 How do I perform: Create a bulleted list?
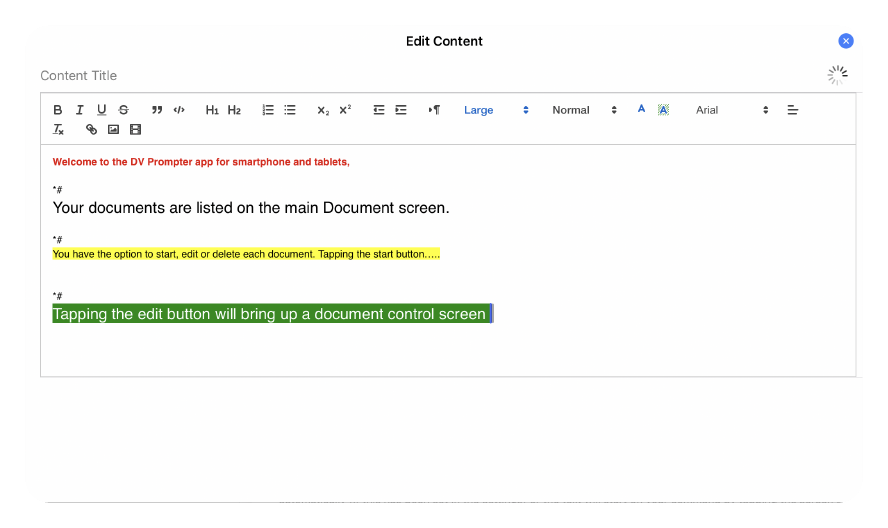point(290,110)
